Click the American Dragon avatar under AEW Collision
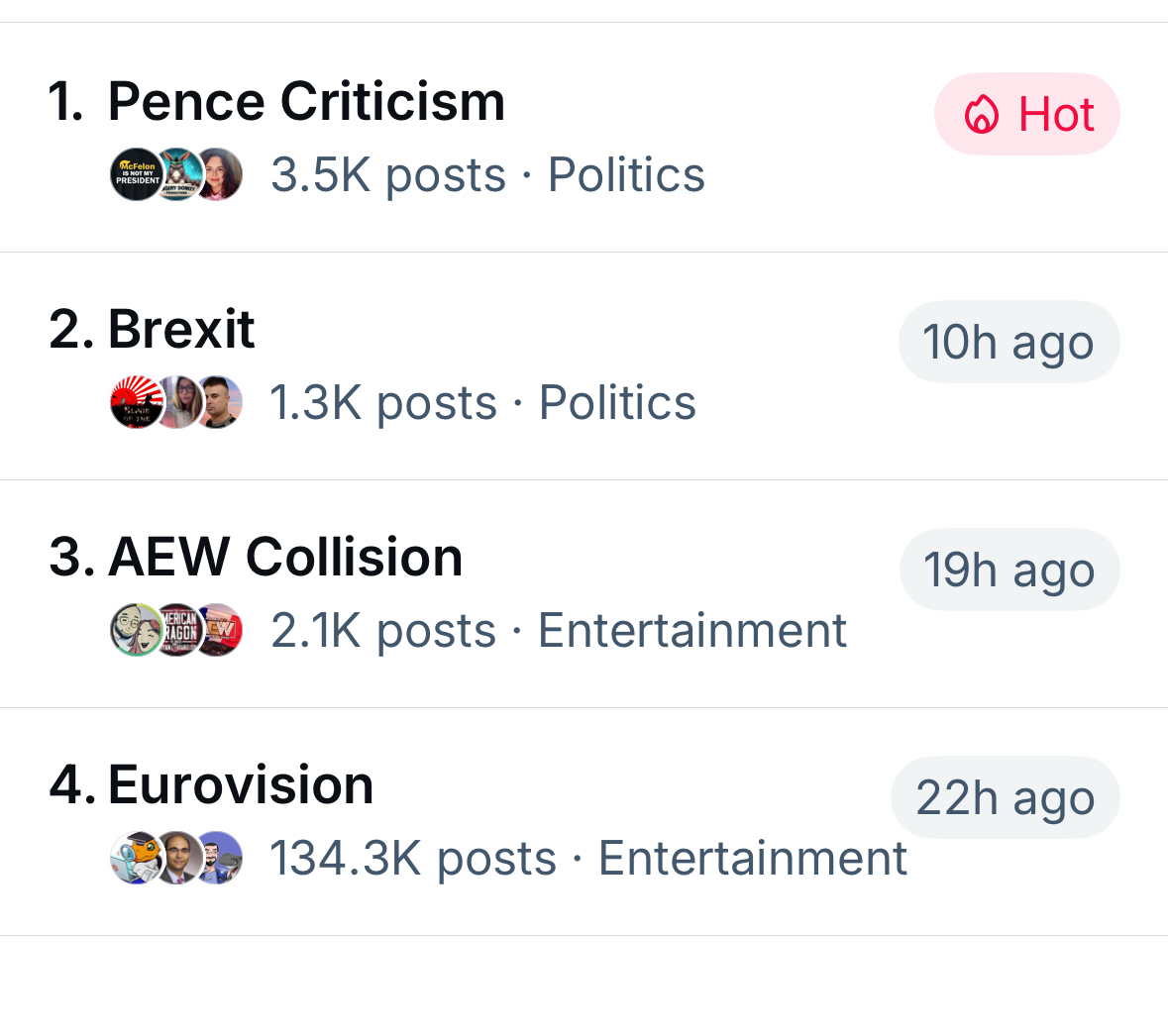The image size is (1168, 1036). click(x=178, y=630)
